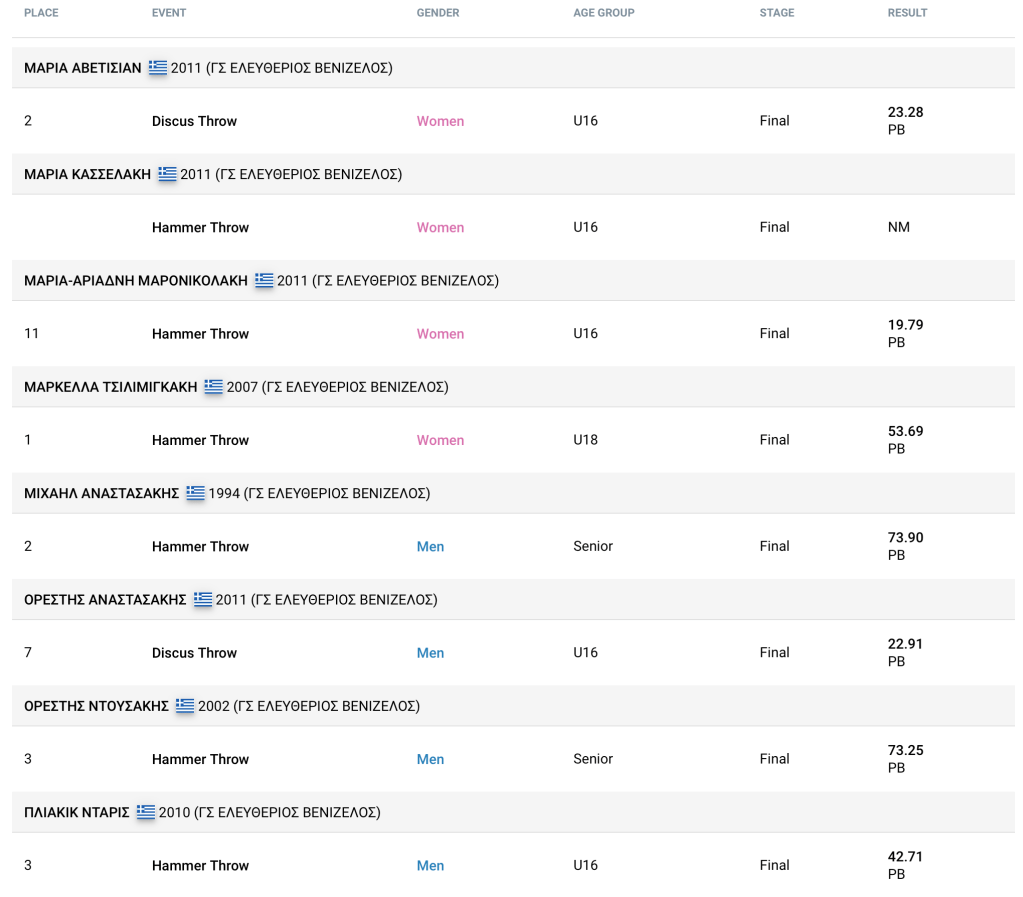Click the Greek flag beside ΜΑΡΙΑ ΑΒΕΤΙΣΙΑΝ
Screen dimensions: 1023x897
158,68
